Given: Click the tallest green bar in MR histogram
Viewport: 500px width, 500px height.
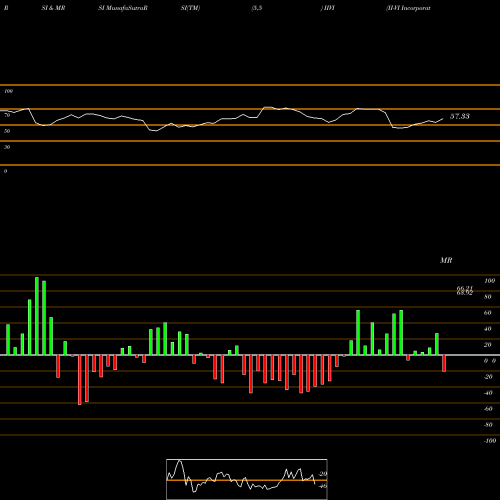Looking at the screenshot, I should (37, 316).
